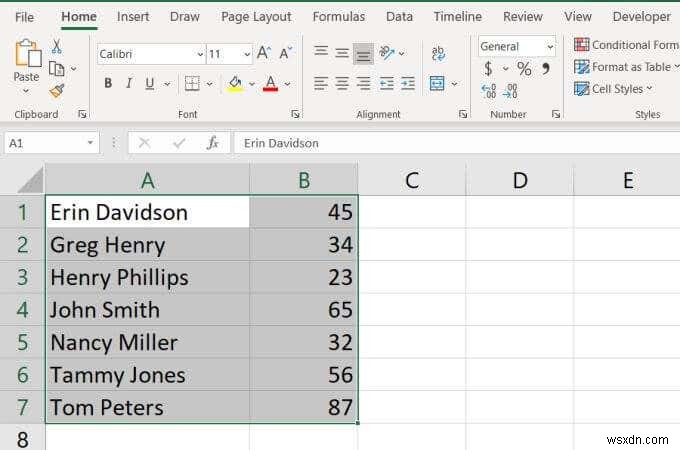Image resolution: width=680 pixels, height=450 pixels.
Task: Open fill color palette dropdown arrow
Action: click(x=252, y=83)
